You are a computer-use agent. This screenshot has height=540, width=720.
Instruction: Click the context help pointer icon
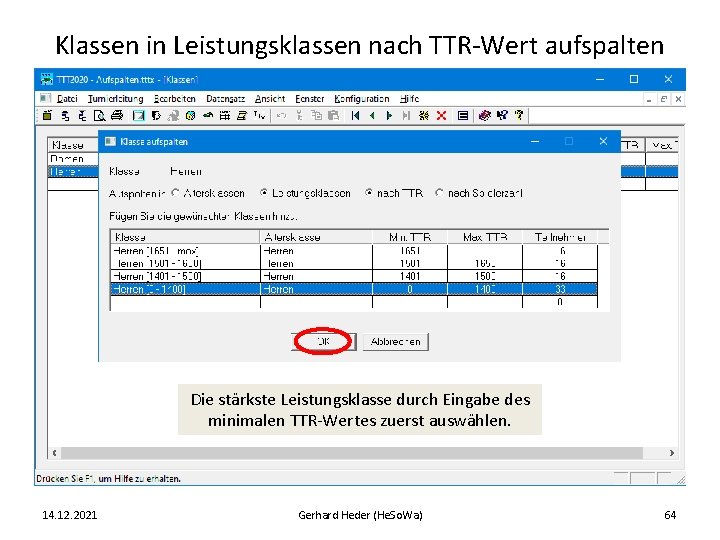click(x=502, y=116)
